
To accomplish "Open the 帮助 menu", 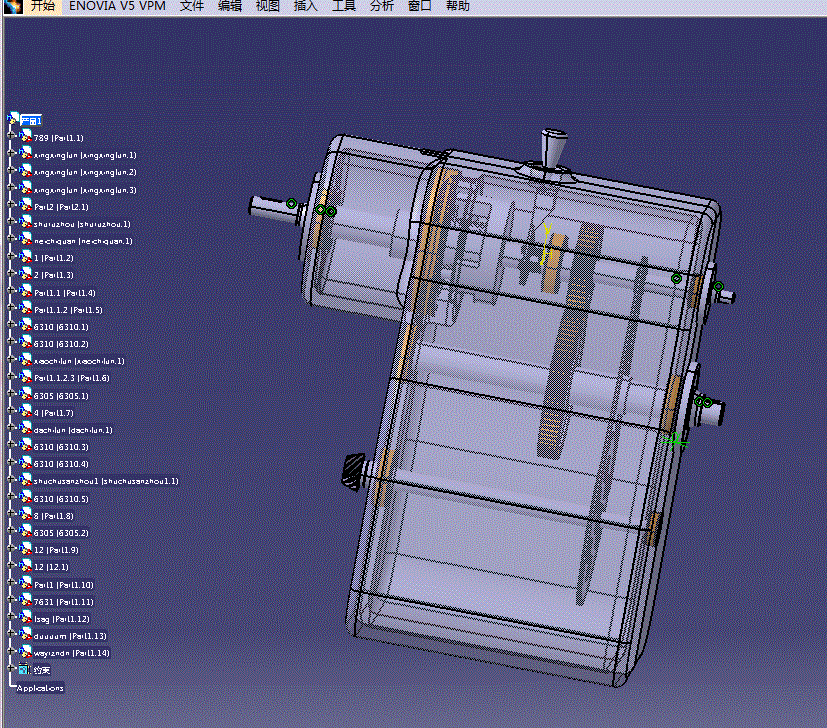I will (x=457, y=6).
